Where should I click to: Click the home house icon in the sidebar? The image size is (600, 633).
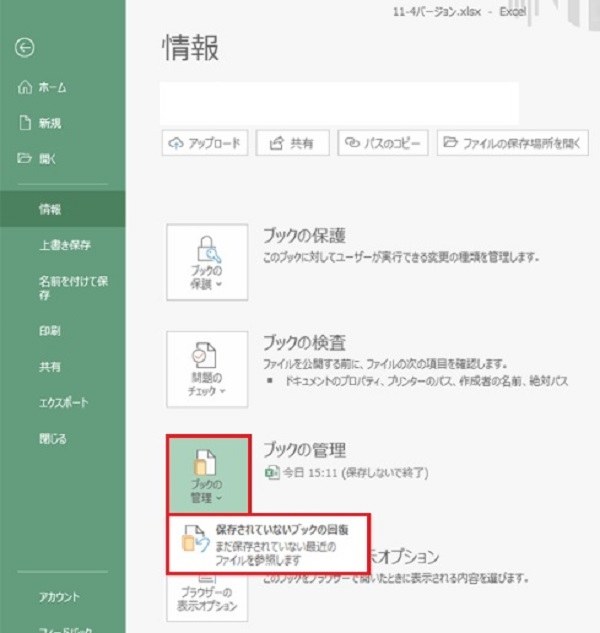(25, 87)
